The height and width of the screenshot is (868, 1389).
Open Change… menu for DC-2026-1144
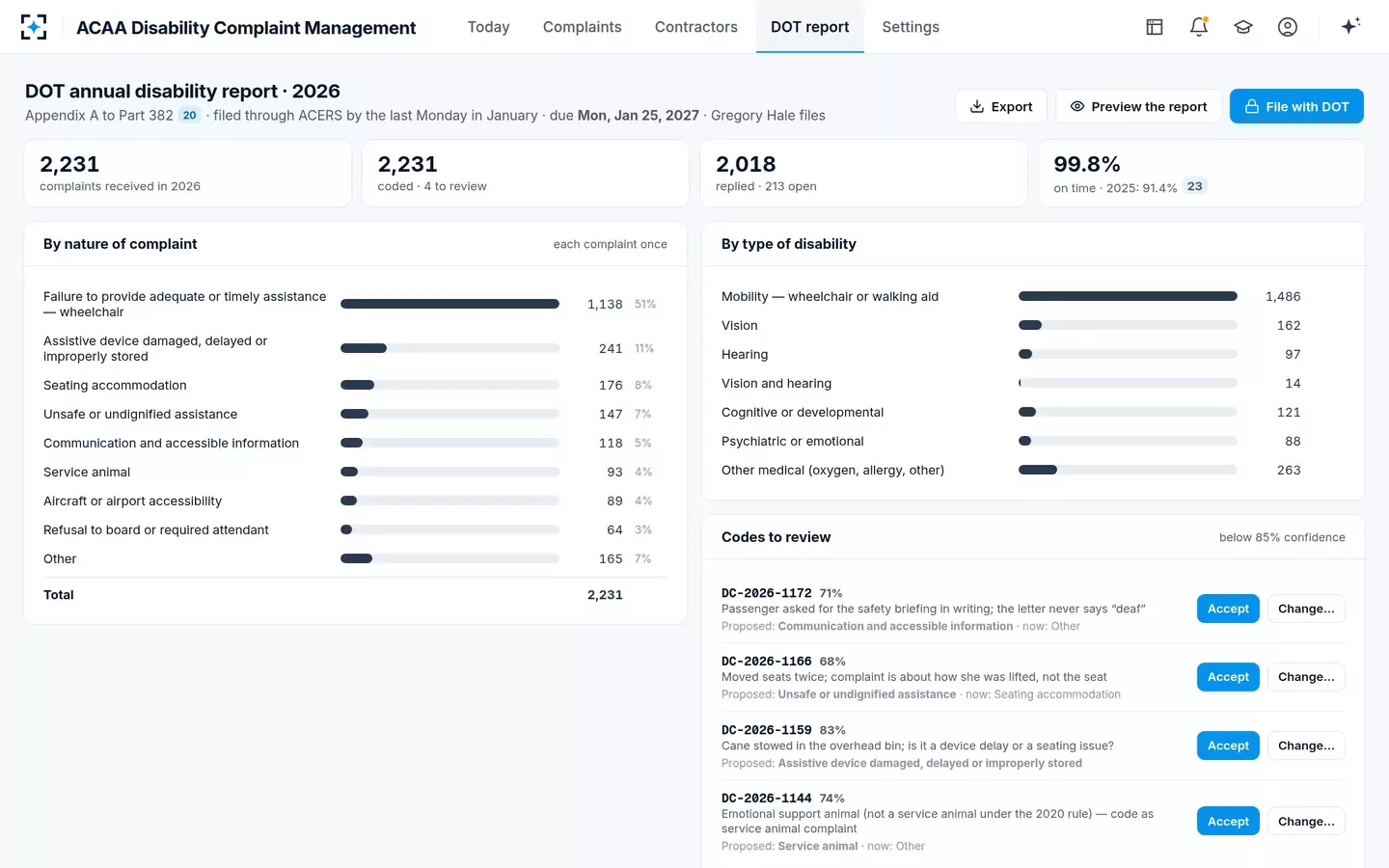tap(1306, 821)
